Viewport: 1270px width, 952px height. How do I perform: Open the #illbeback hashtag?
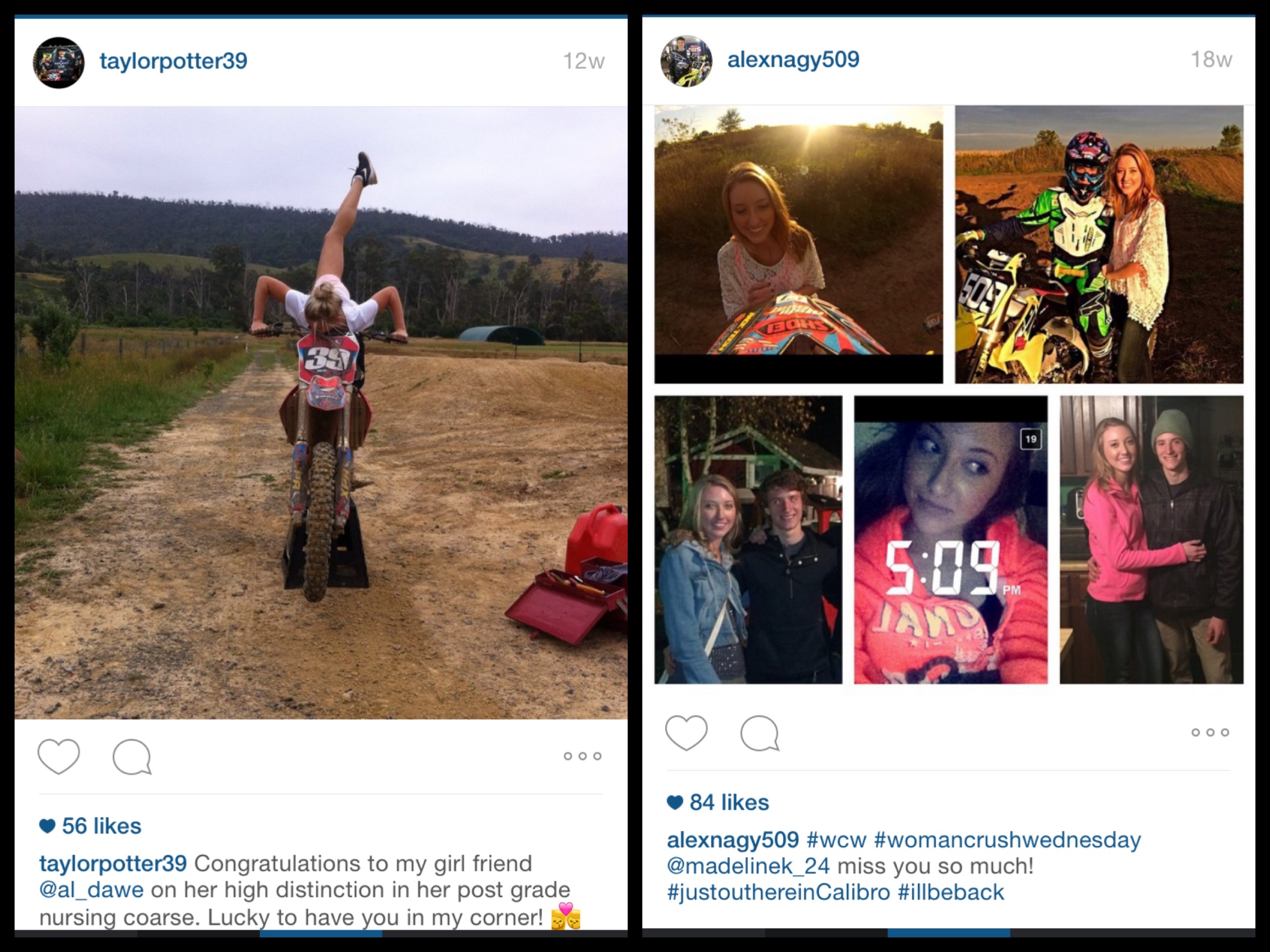click(951, 892)
